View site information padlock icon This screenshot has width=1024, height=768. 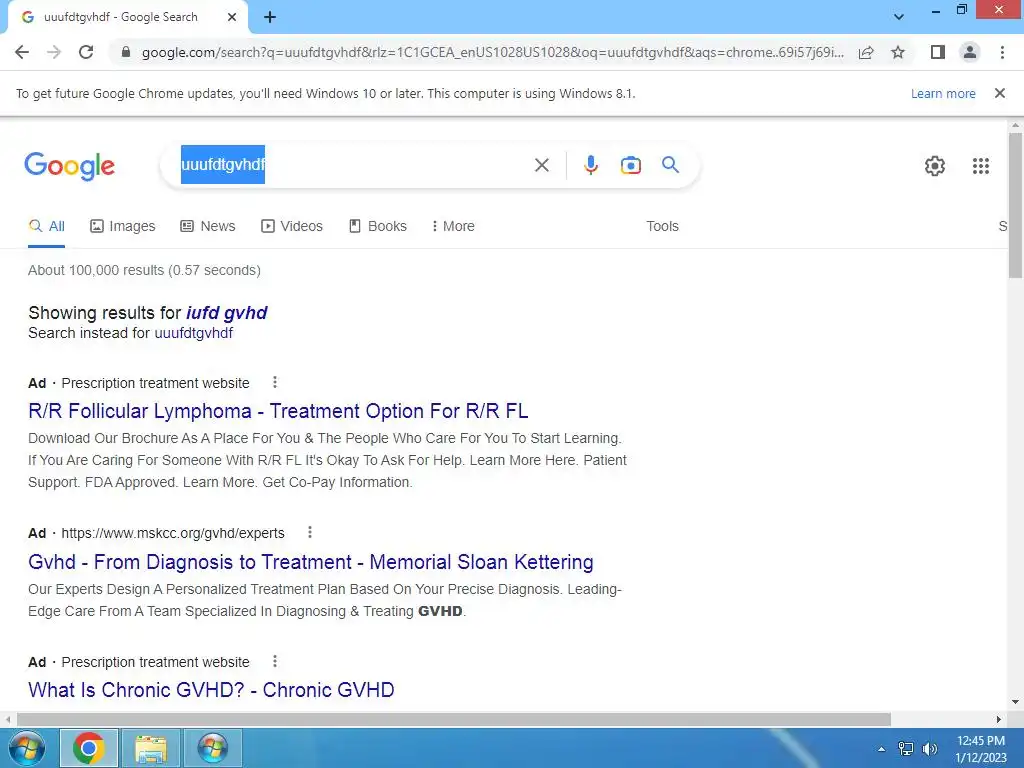coord(126,52)
